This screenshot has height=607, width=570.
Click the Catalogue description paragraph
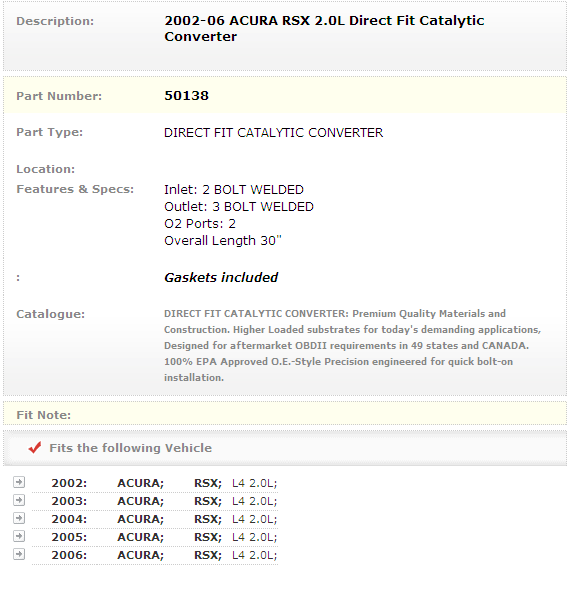[352, 345]
